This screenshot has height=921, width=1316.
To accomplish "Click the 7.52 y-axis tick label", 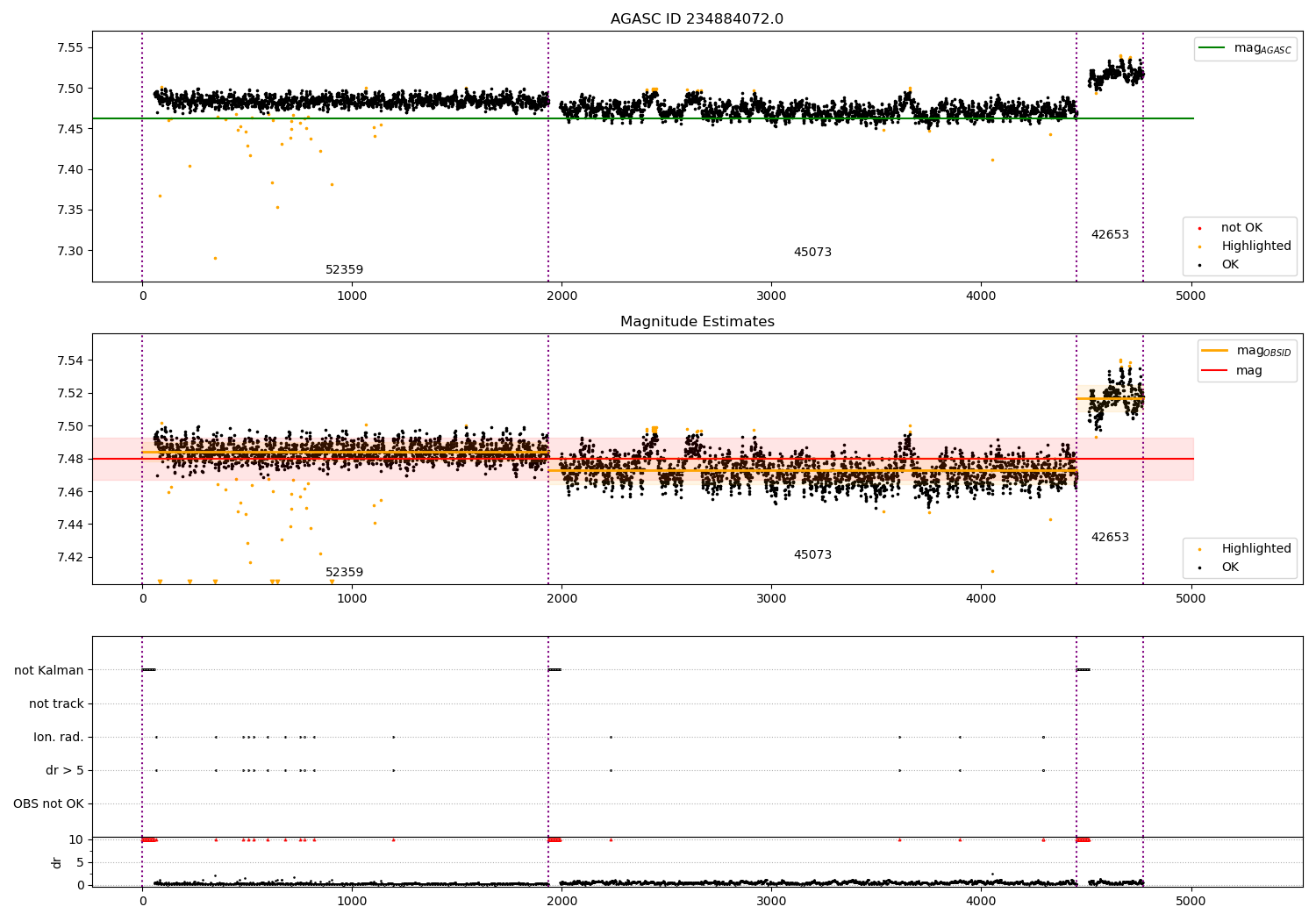I will click(70, 393).
